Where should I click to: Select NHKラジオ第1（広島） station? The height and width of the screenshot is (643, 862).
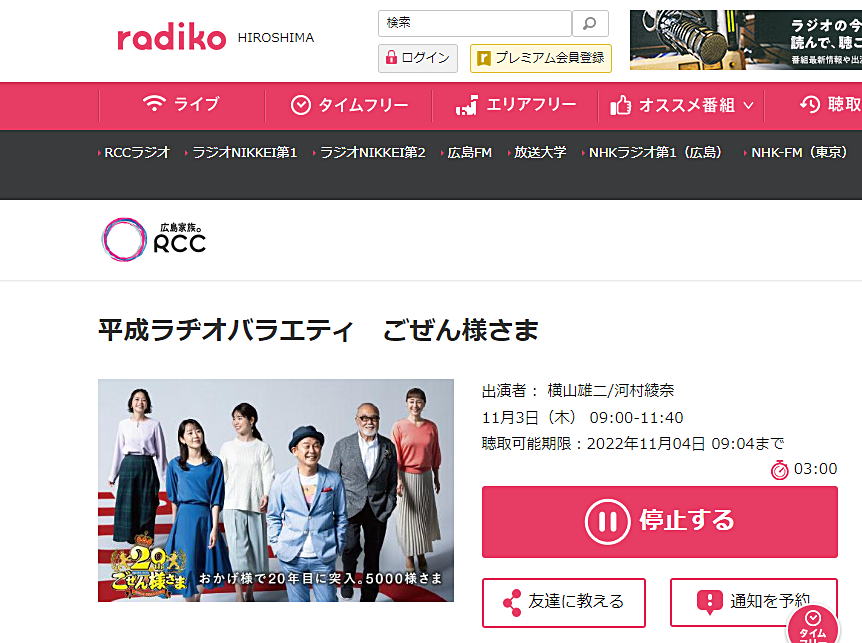click(653, 152)
